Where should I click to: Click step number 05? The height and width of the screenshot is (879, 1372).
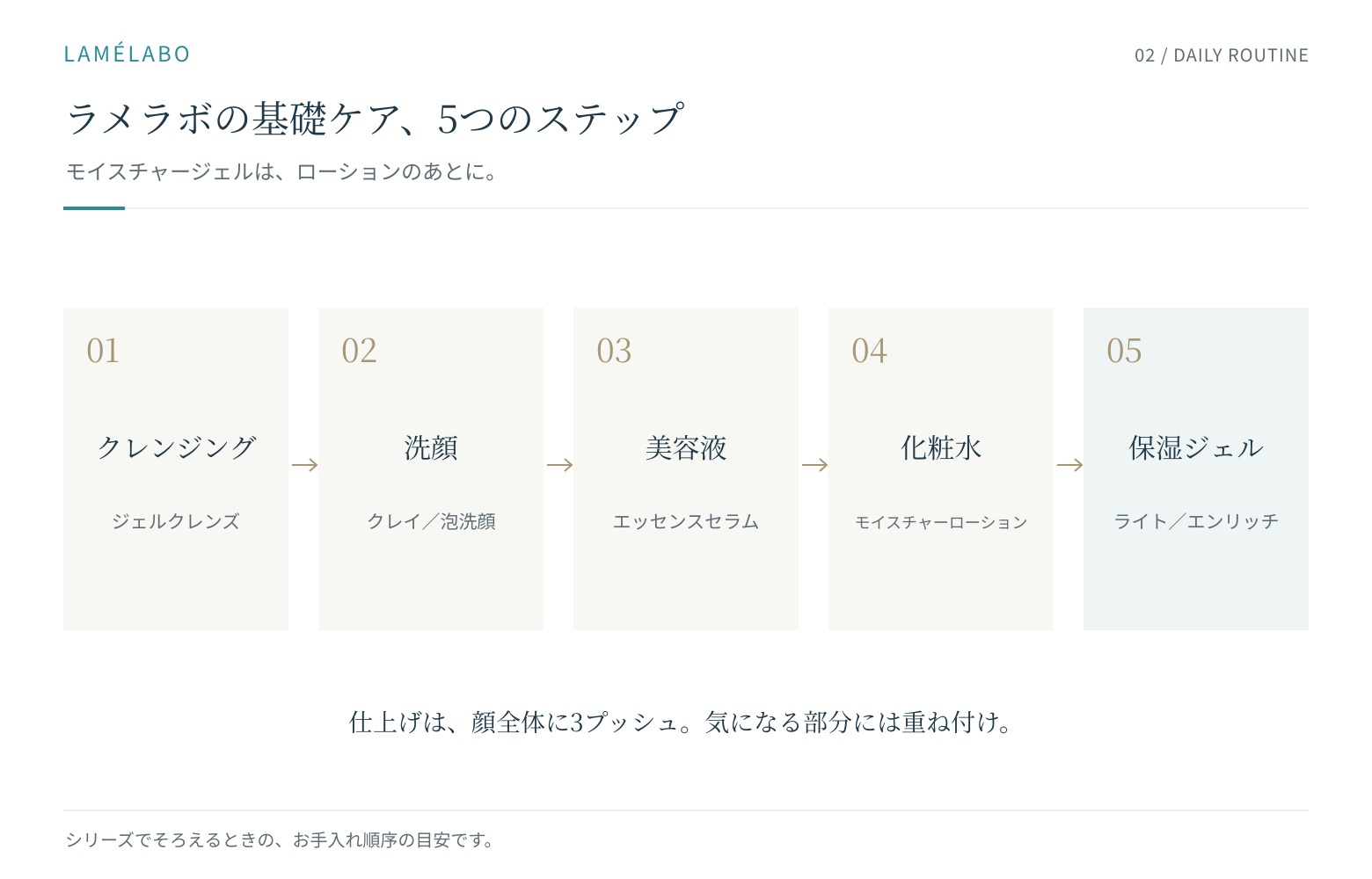click(x=1124, y=351)
